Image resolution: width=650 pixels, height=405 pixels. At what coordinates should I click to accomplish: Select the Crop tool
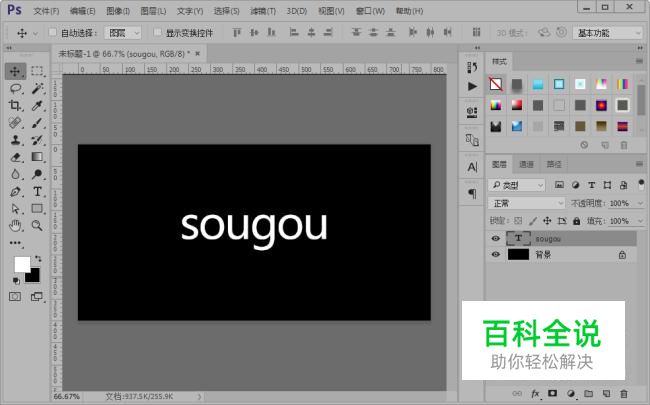pyautogui.click(x=15, y=105)
